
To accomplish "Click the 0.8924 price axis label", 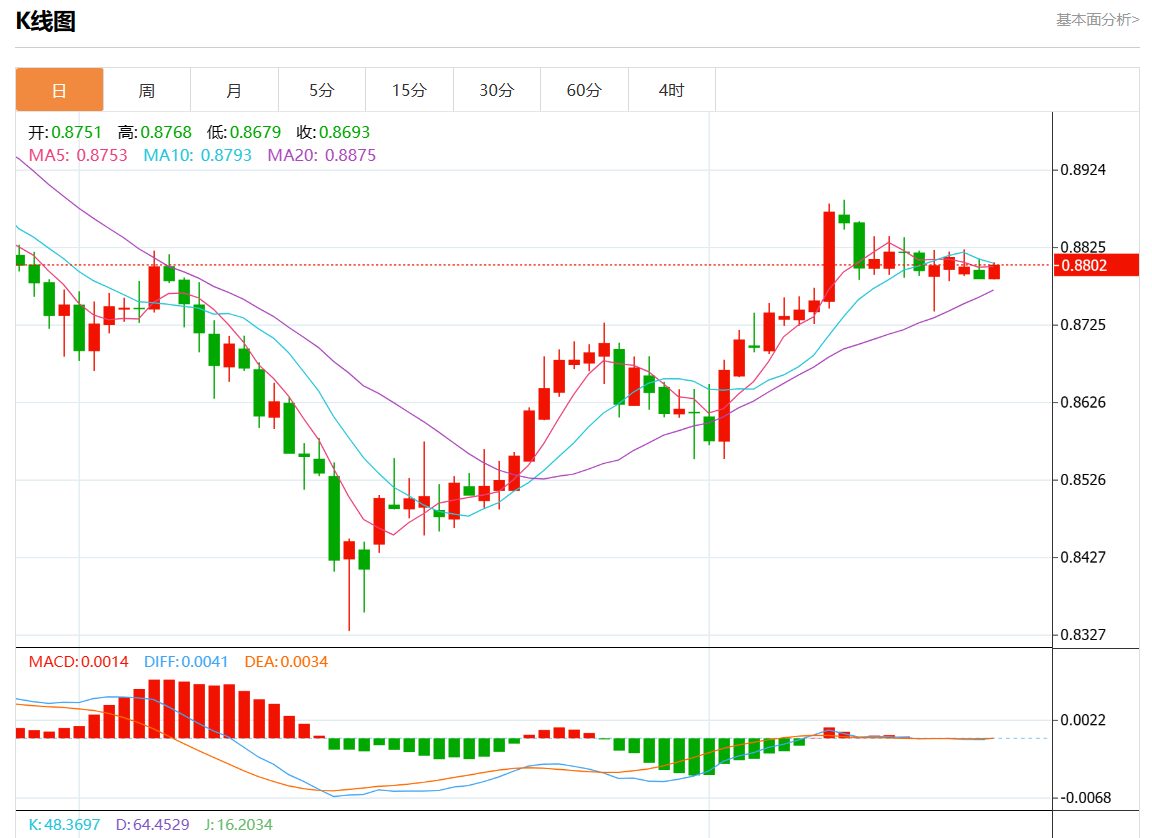I will (x=1083, y=170).
